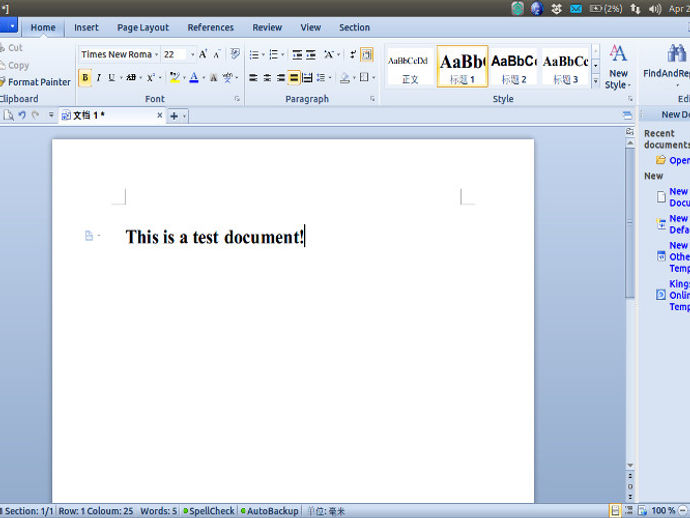Image resolution: width=690 pixels, height=518 pixels.
Task: Click the FindAndReplace binoculars icon
Action: click(x=676, y=54)
